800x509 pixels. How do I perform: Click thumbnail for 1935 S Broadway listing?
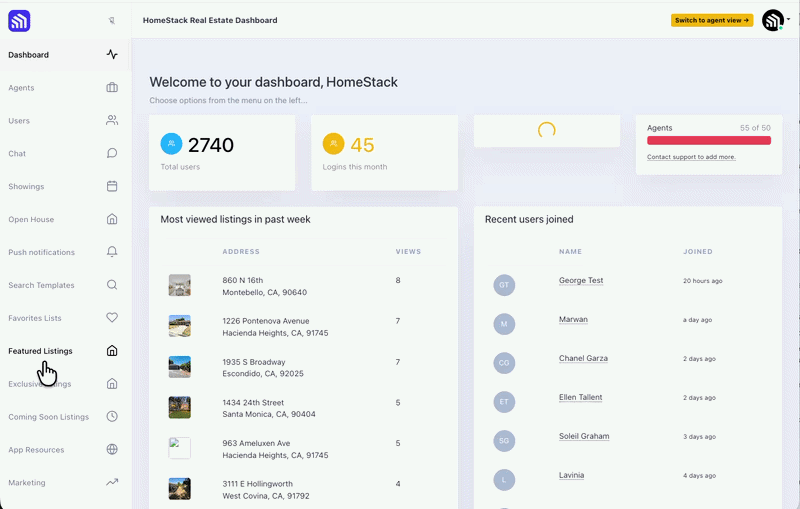180,367
